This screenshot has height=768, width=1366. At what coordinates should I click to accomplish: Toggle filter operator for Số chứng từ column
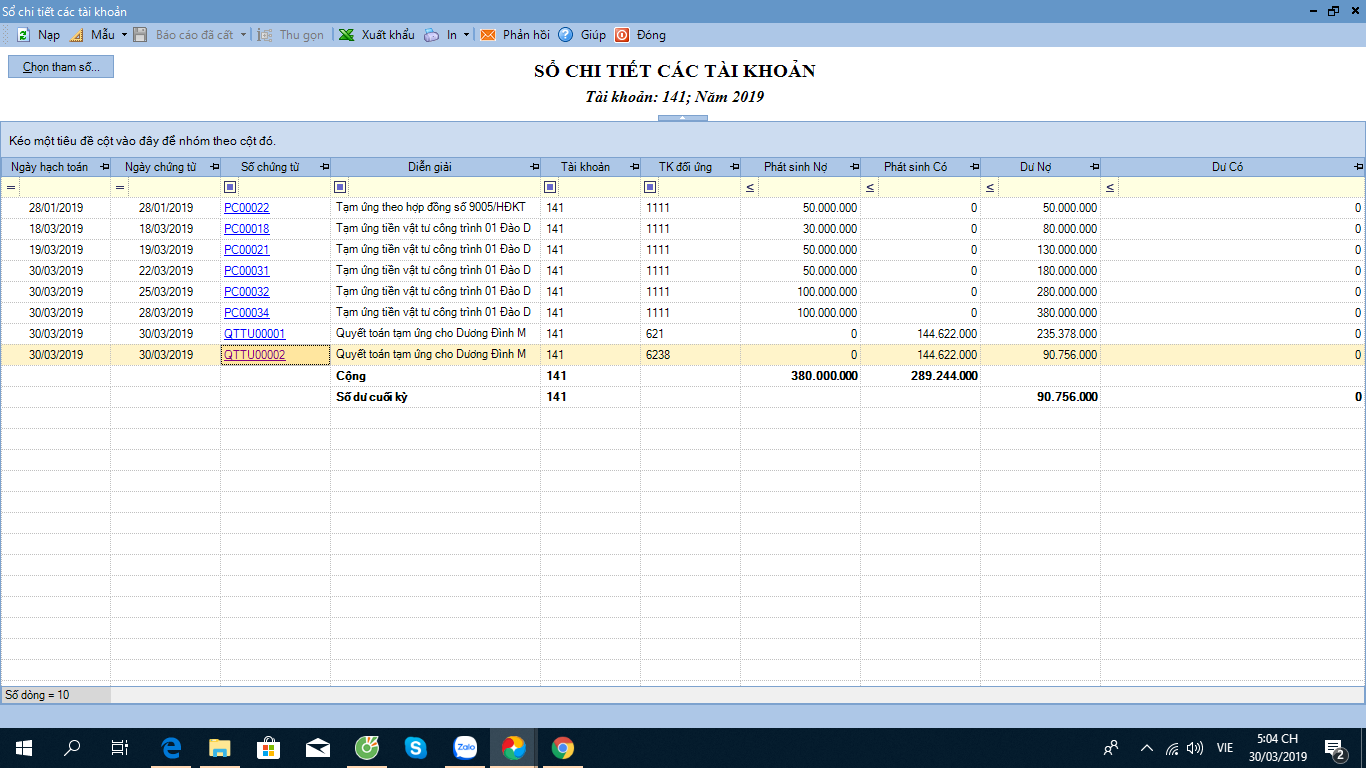pos(230,187)
